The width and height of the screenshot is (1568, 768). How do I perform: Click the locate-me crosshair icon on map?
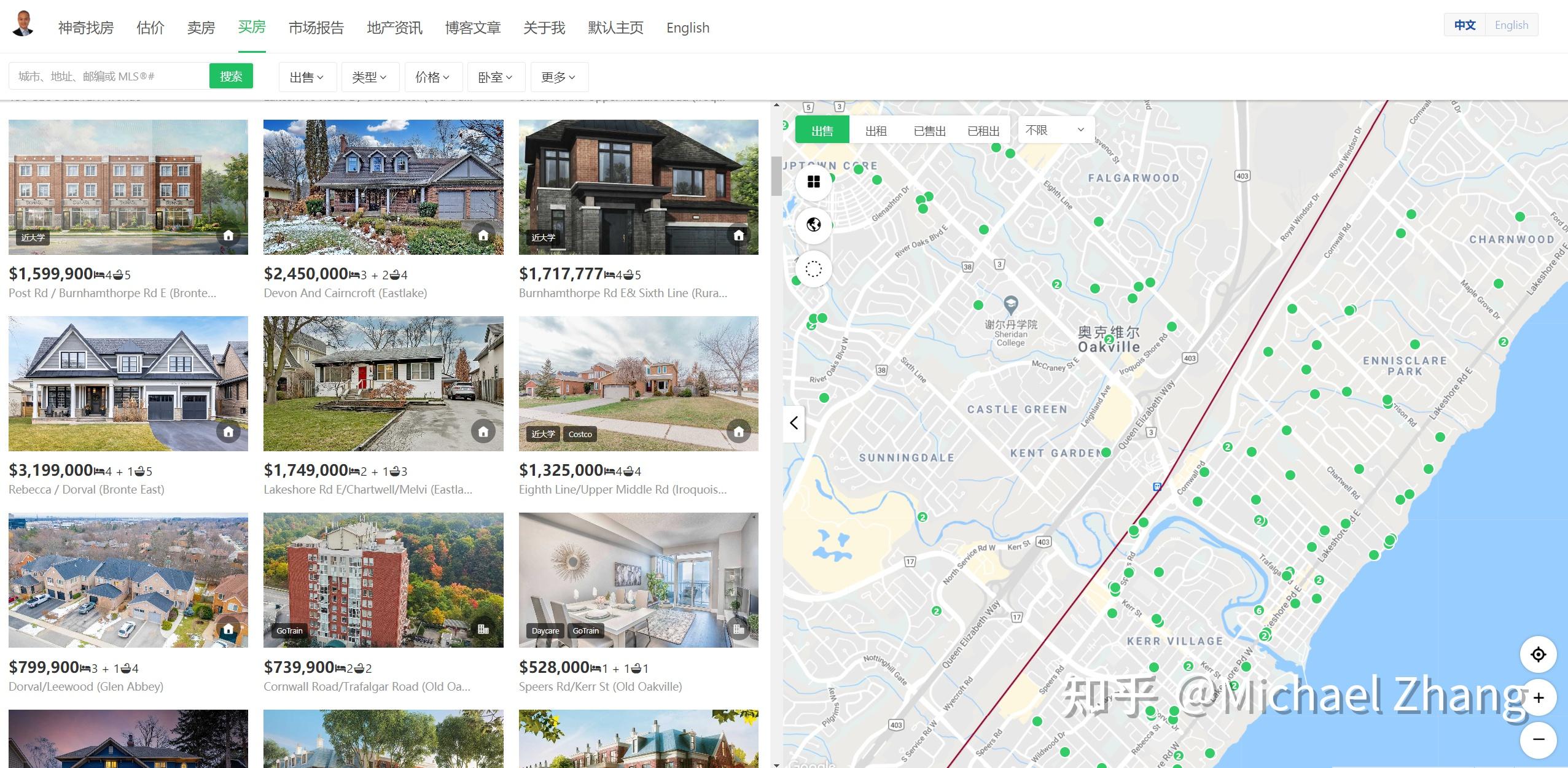(x=1538, y=654)
